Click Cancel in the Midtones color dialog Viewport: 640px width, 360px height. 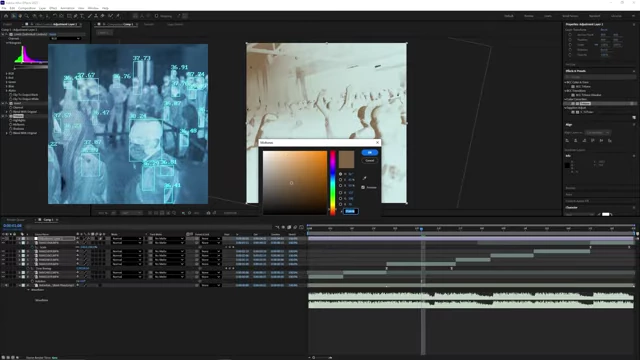pyautogui.click(x=369, y=160)
